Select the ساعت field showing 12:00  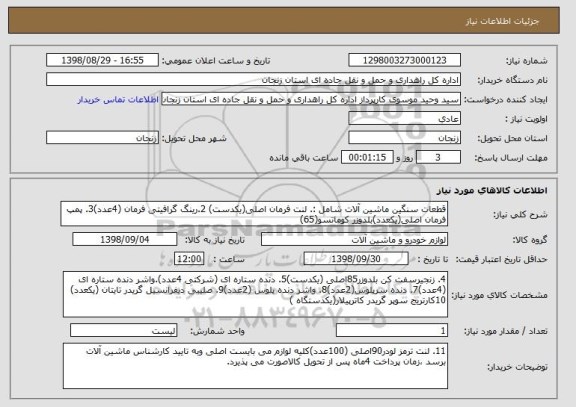click(189, 259)
